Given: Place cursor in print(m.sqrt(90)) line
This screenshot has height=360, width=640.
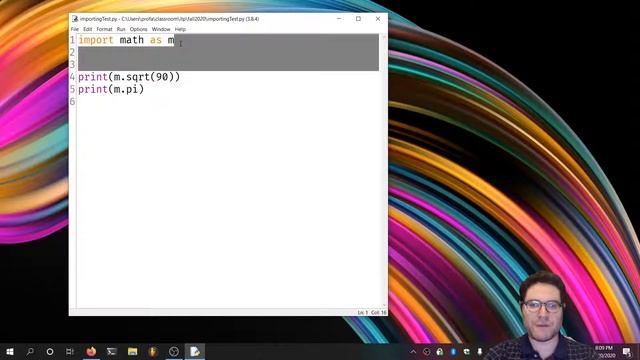Looking at the screenshot, I should (129, 77).
